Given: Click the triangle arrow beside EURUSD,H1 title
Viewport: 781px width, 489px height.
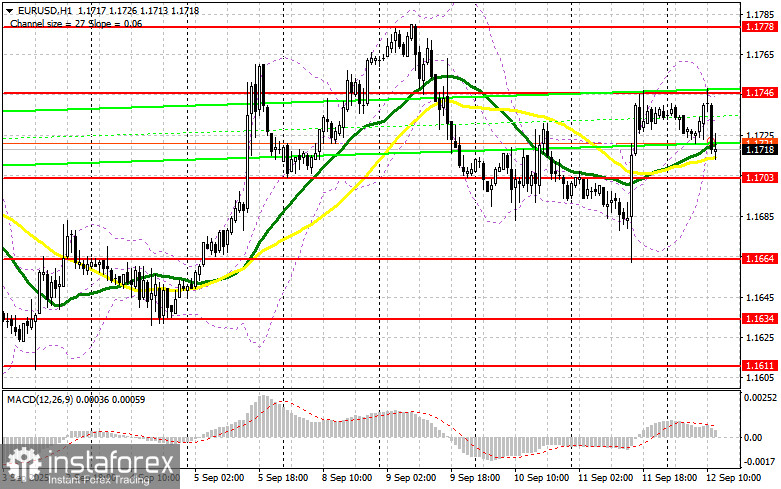Looking at the screenshot, I should 9,10.
